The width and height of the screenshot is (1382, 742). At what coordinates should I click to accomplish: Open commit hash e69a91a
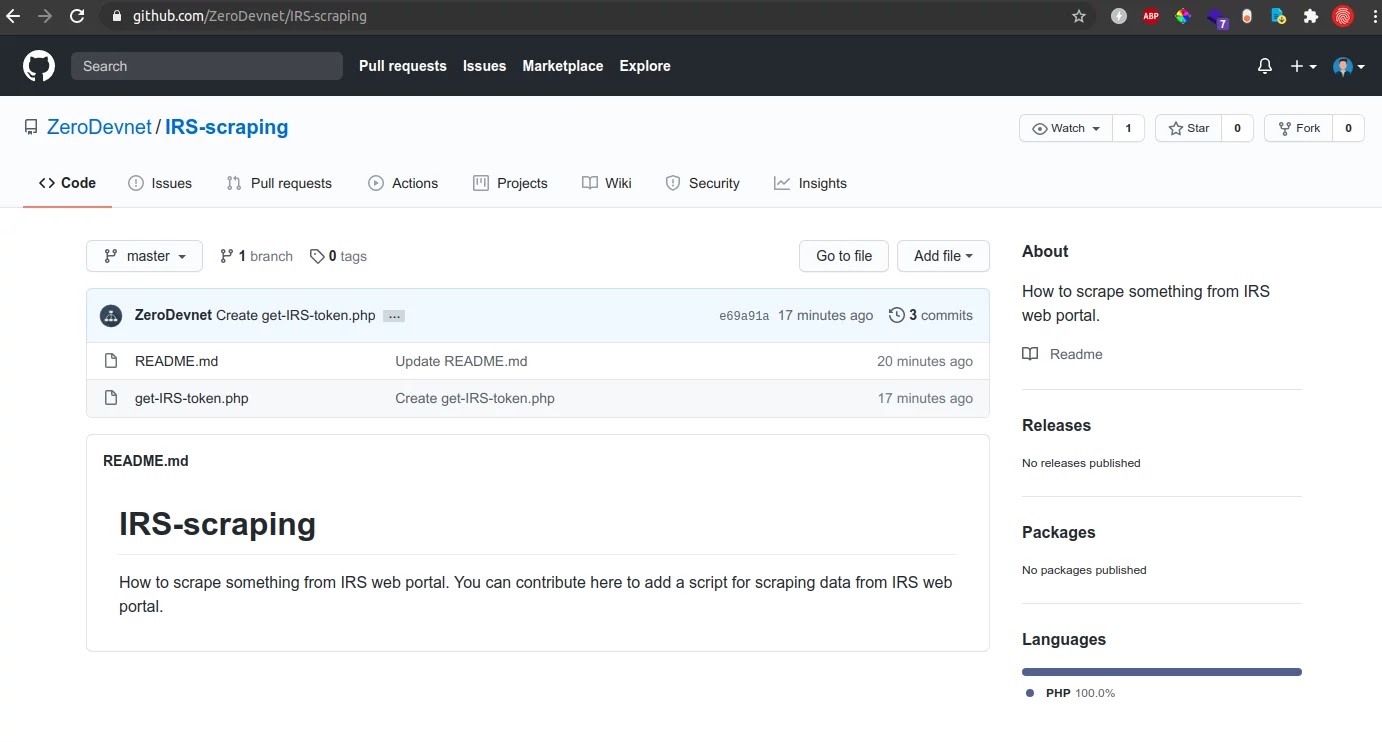(x=744, y=316)
